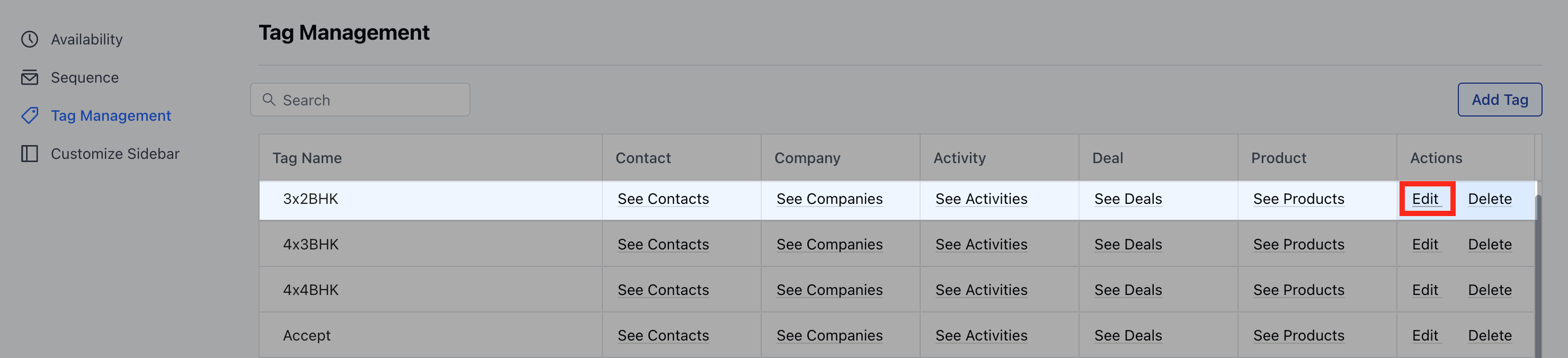
Task: See Contacts for the 4x4BHK tag
Action: [663, 290]
